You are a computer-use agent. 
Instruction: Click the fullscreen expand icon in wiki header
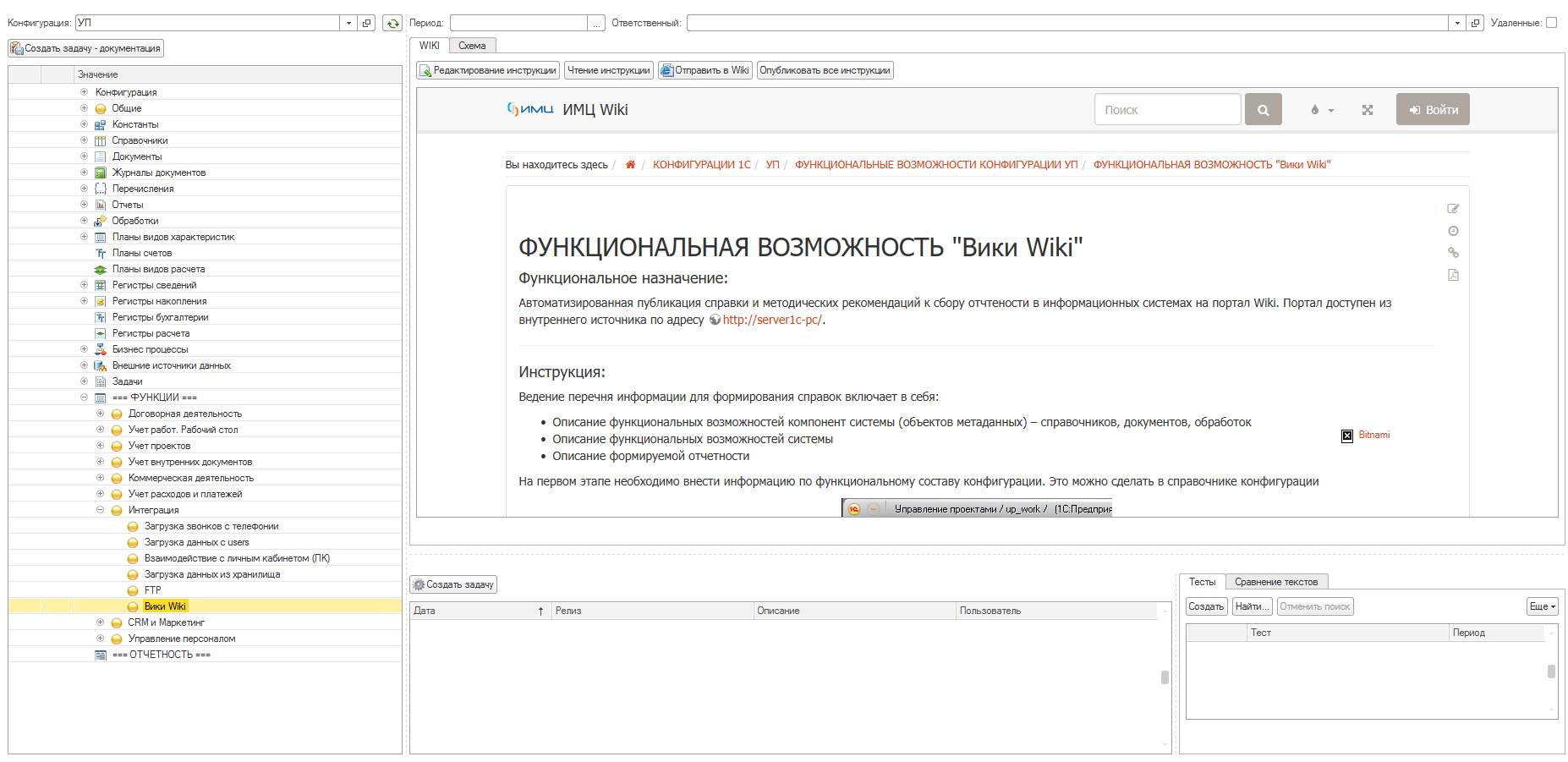coord(1367,110)
